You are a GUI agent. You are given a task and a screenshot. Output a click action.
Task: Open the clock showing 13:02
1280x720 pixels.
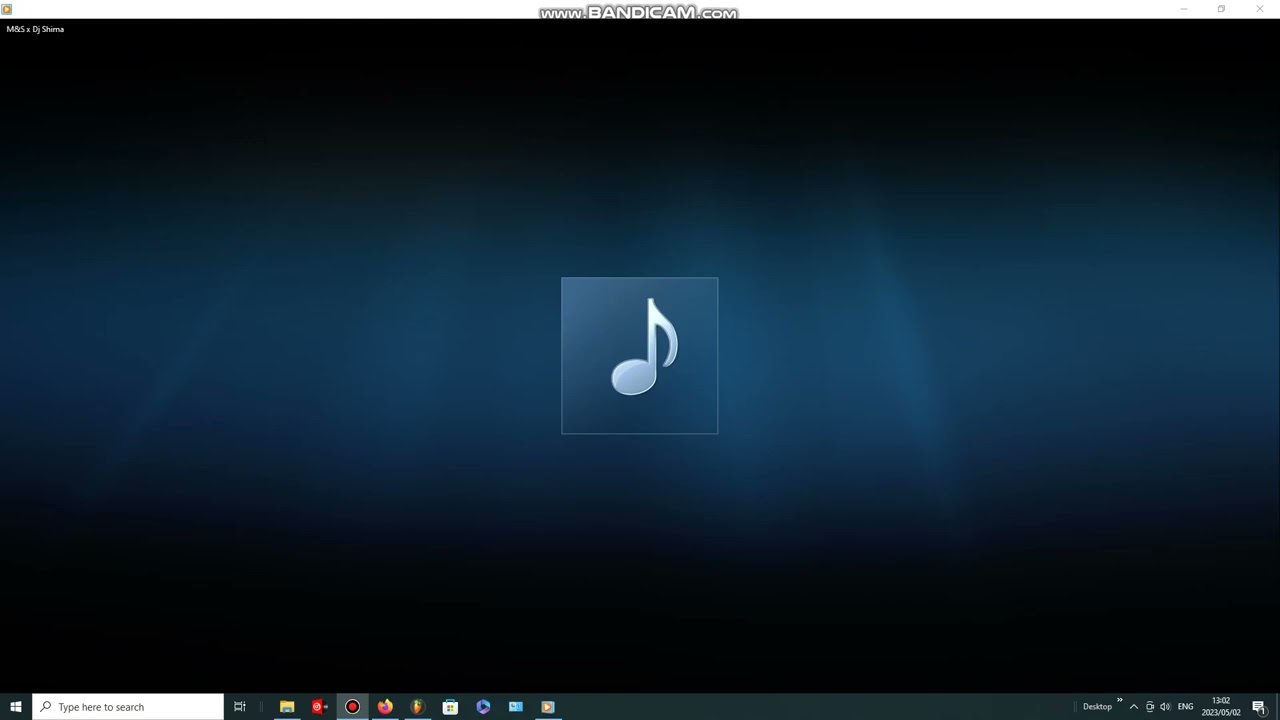pos(1221,707)
